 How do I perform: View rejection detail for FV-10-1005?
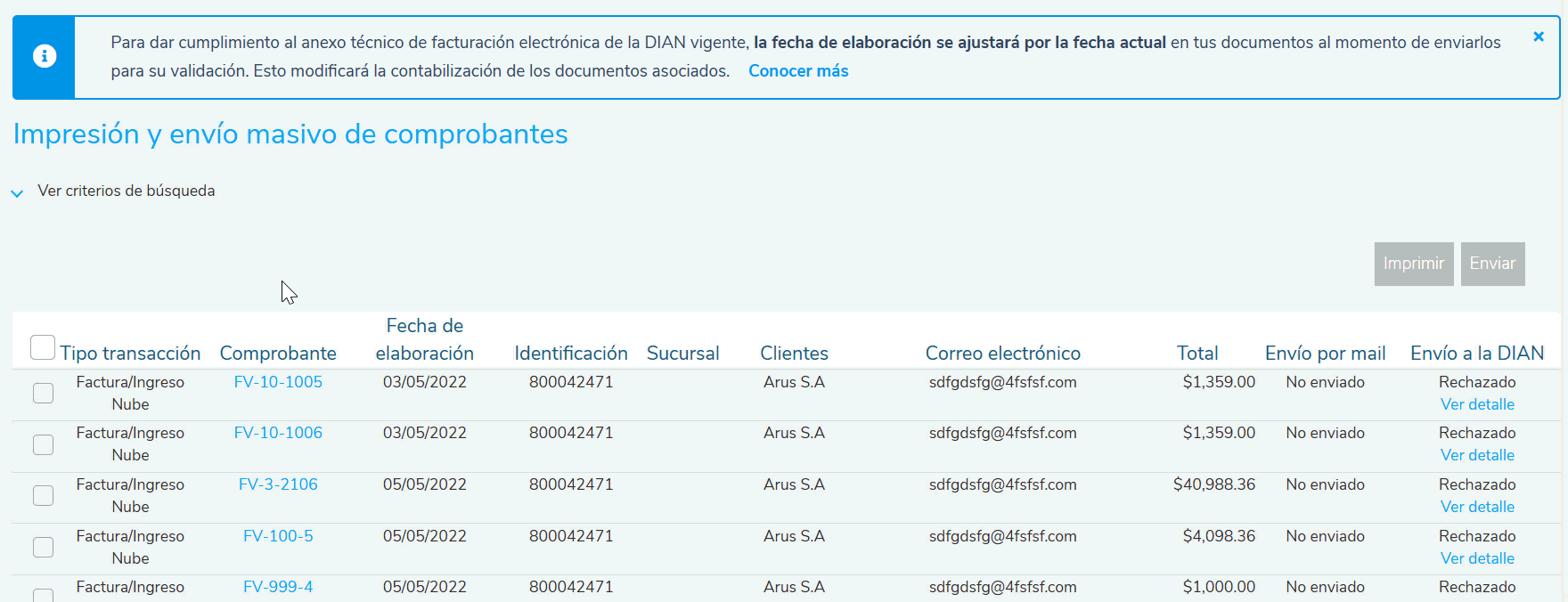(1477, 404)
